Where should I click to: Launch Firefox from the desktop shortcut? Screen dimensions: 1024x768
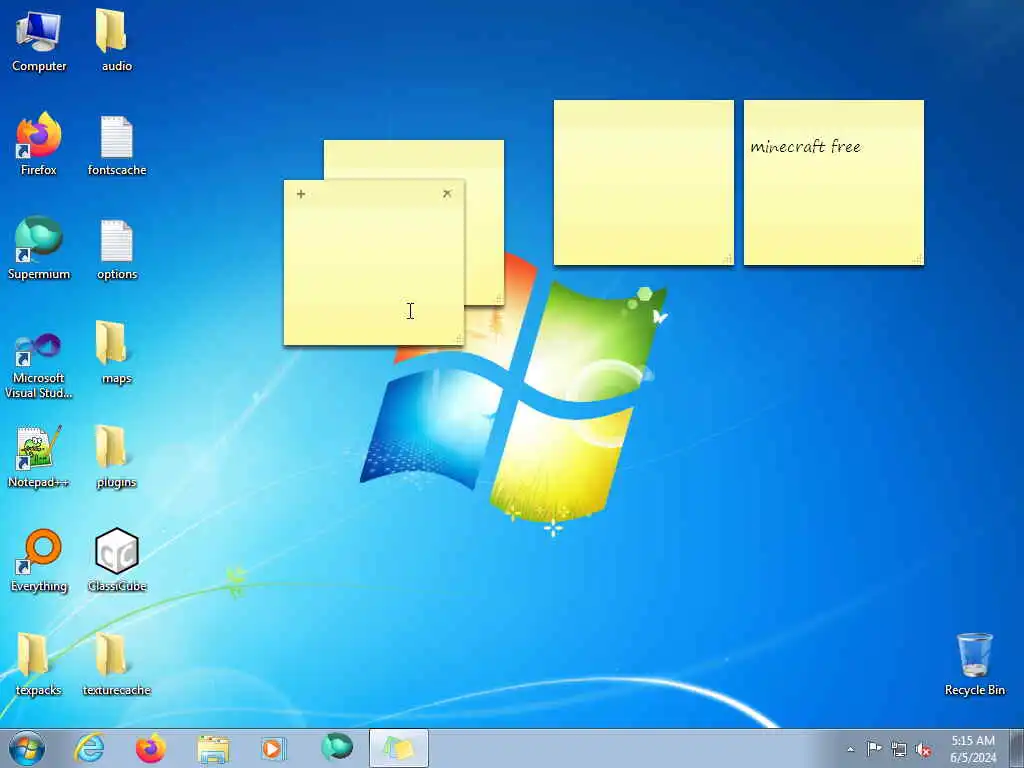tap(39, 144)
